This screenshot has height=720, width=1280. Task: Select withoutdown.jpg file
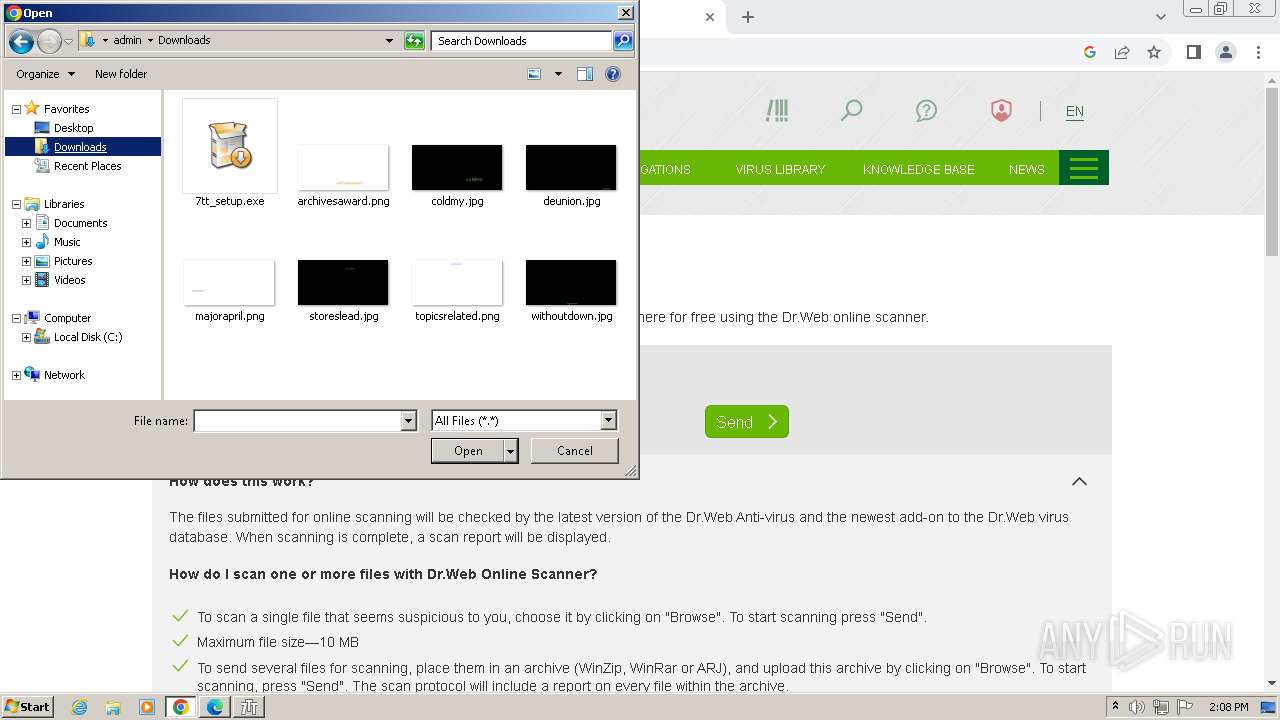point(571,291)
